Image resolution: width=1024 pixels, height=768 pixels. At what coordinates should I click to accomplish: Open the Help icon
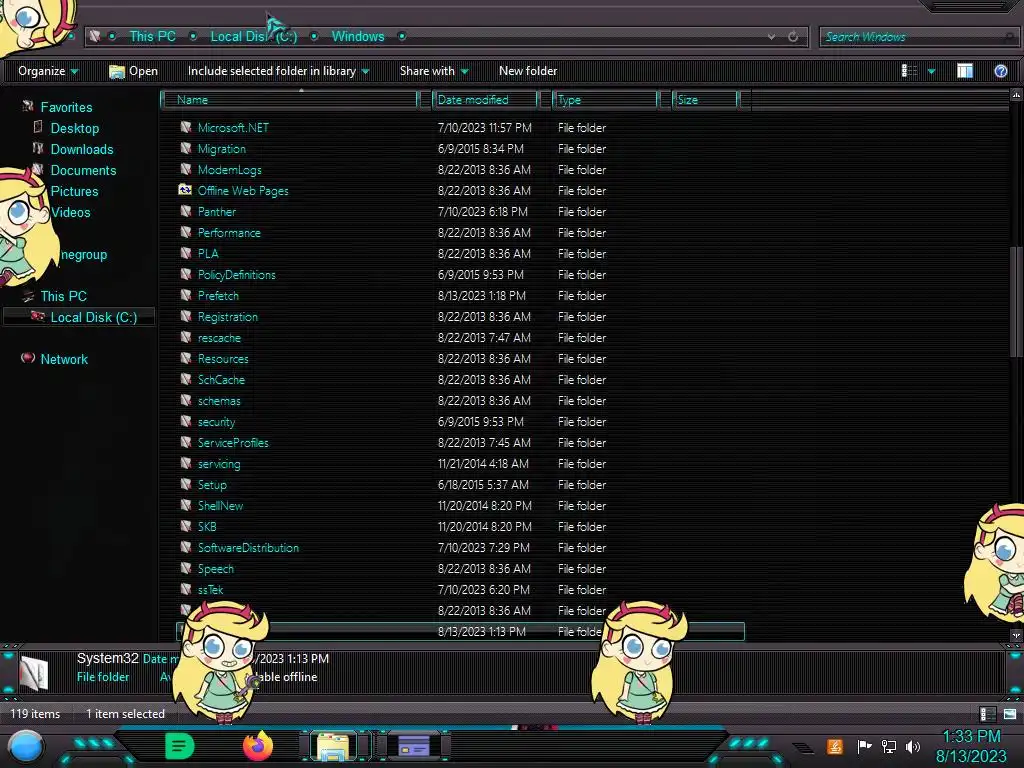point(1000,71)
